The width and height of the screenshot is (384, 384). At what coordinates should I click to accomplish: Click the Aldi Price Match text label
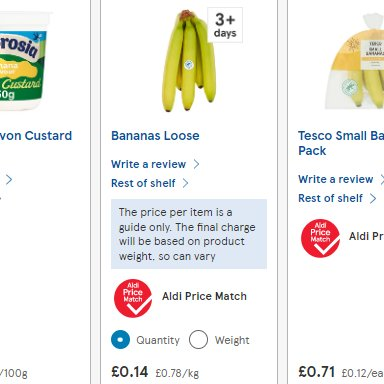click(x=204, y=296)
